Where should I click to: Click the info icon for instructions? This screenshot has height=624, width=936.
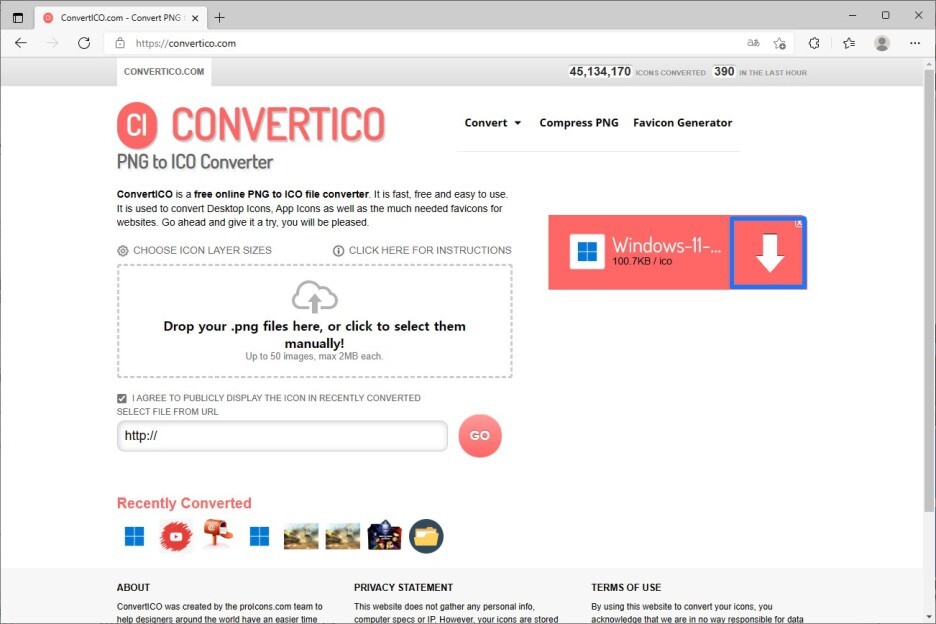338,251
